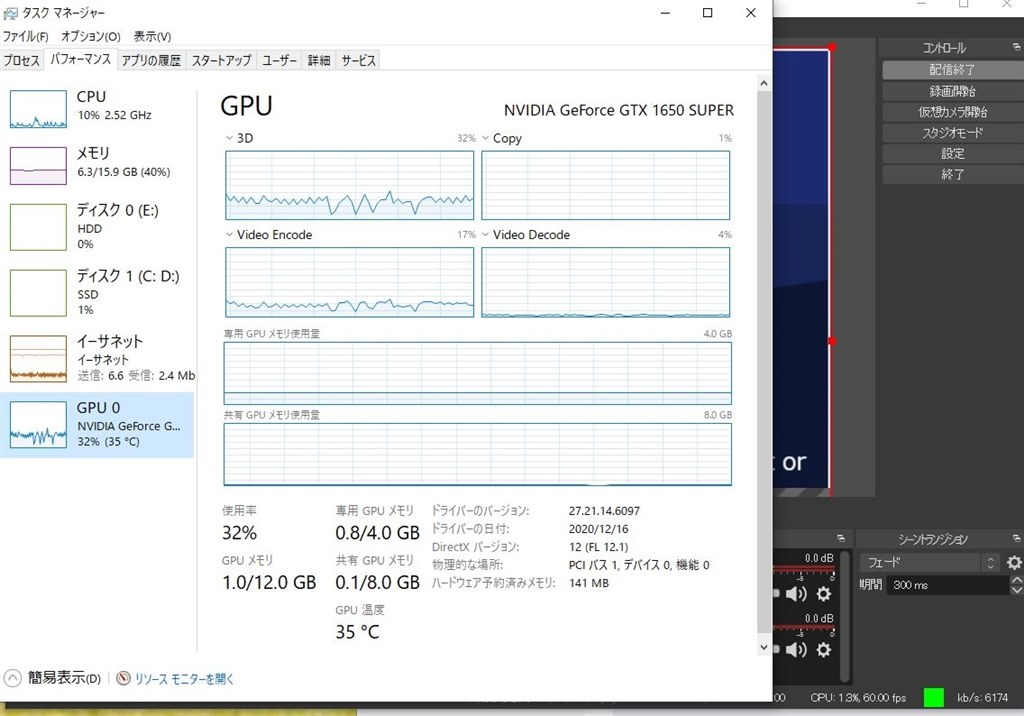Mute the upper audio source speaker icon
This screenshot has width=1024, height=716.
pos(796,594)
